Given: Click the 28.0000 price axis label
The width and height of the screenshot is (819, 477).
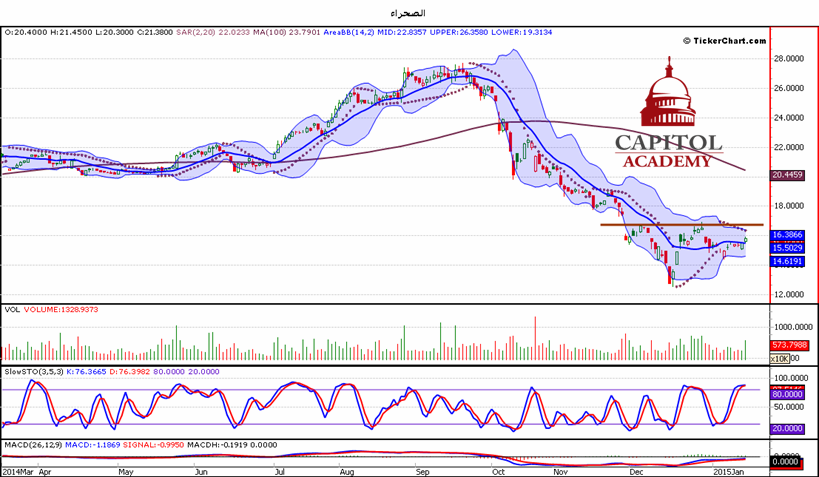Looking at the screenshot, I should [789, 59].
